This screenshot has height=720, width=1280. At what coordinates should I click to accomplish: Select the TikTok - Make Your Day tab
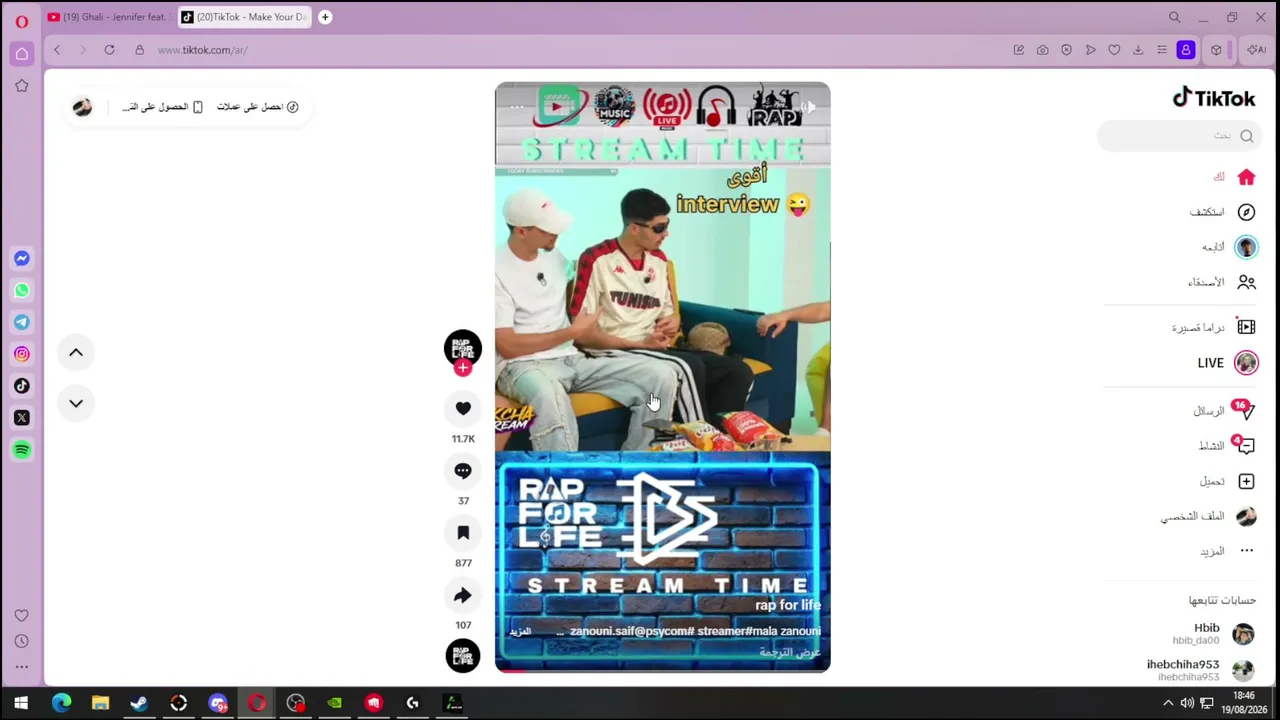245,17
